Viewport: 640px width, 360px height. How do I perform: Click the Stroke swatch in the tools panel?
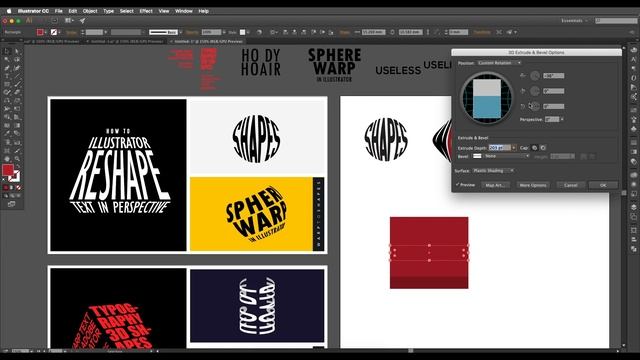(x=15, y=176)
